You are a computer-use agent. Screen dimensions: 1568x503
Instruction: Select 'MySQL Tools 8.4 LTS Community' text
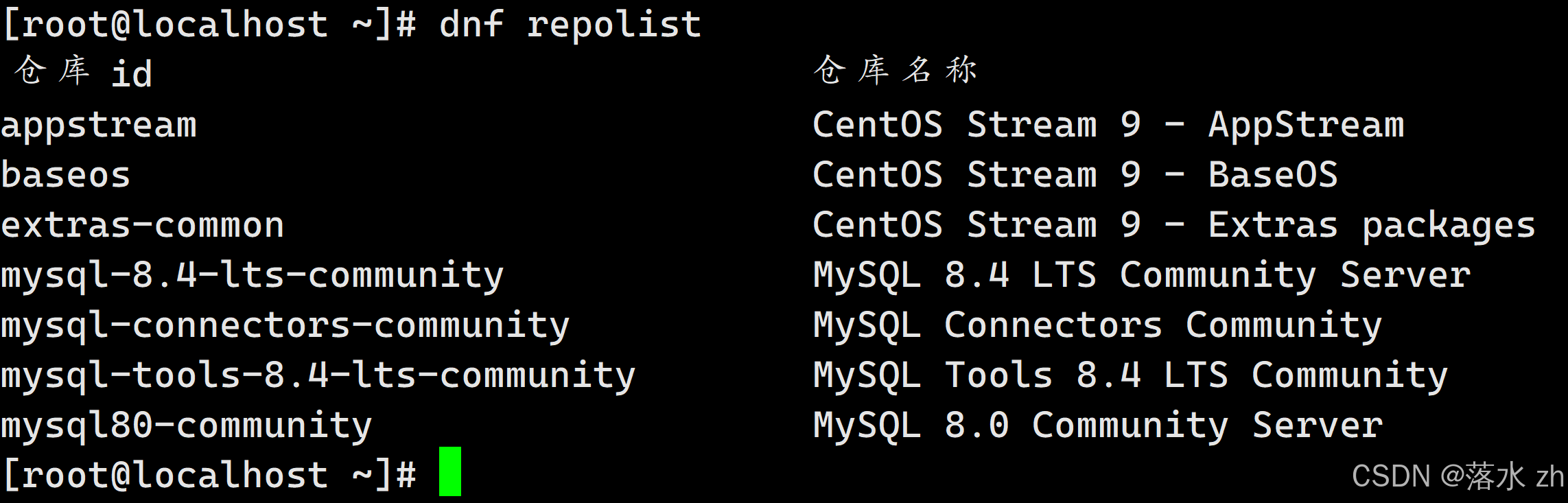point(1130,376)
